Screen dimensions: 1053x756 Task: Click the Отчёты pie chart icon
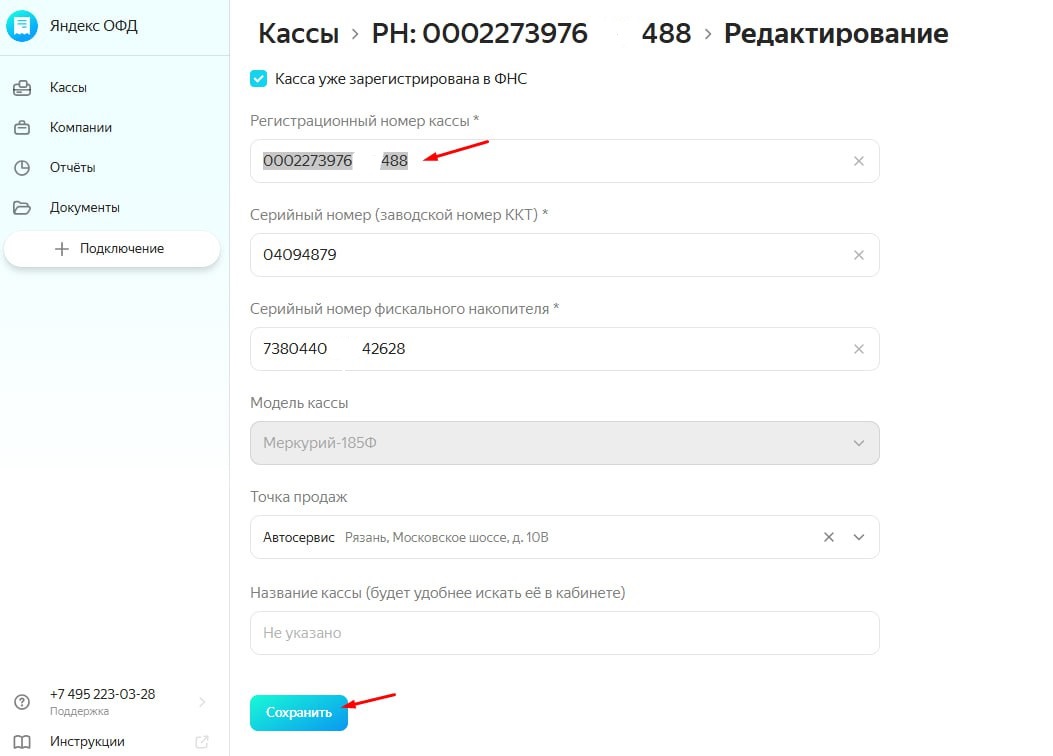[22, 168]
